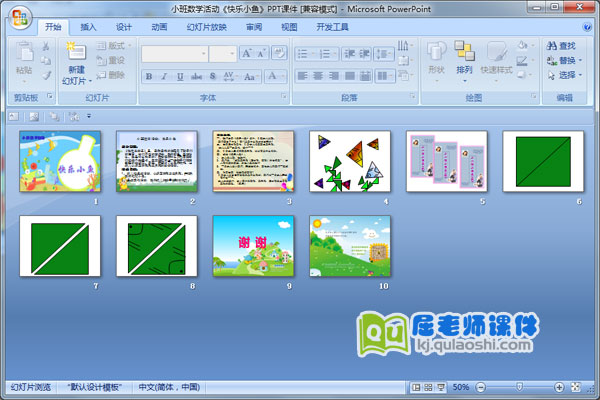Open the Quick Styles gallery
600x400 pixels.
coord(496,61)
